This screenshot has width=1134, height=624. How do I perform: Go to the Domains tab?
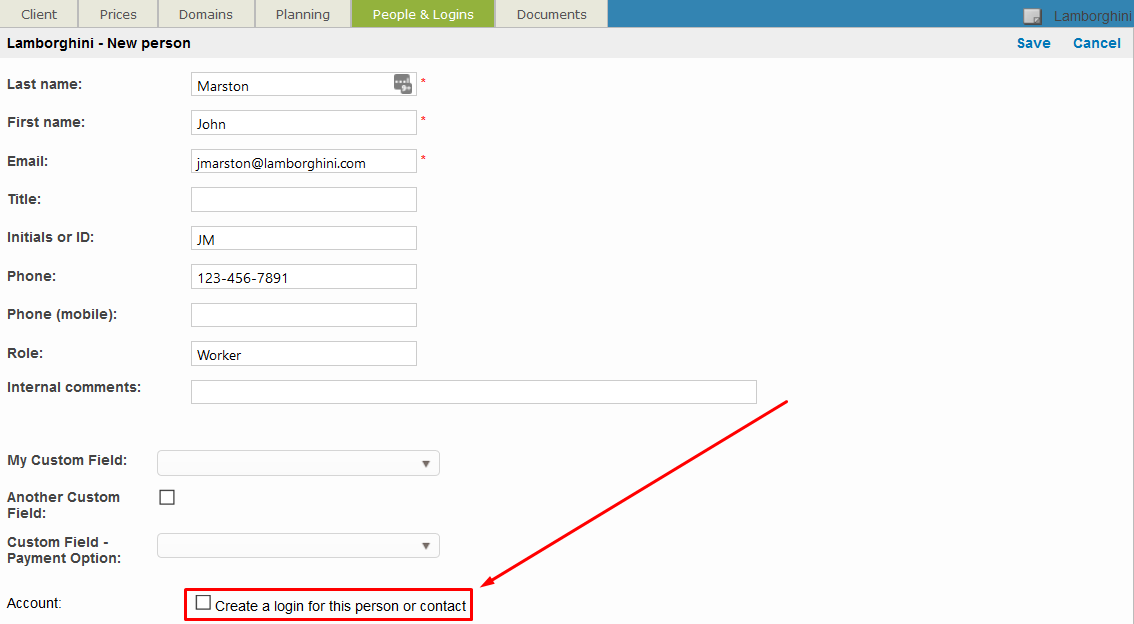pyautogui.click(x=206, y=14)
